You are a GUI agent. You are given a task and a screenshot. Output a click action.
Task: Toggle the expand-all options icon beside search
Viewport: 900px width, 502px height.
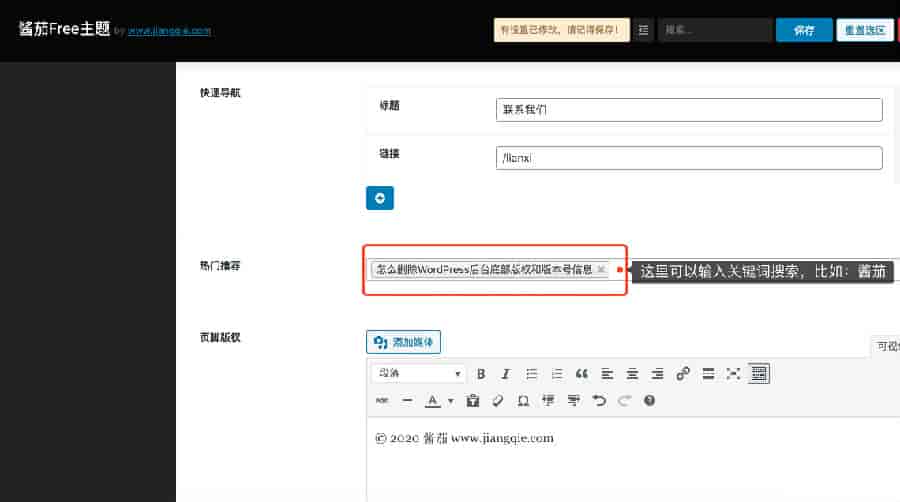643,30
